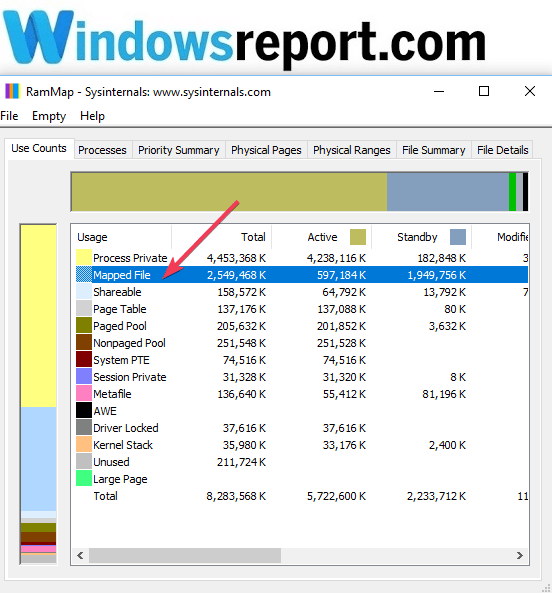Click the 1,949,756 K standby value

(x=436, y=275)
